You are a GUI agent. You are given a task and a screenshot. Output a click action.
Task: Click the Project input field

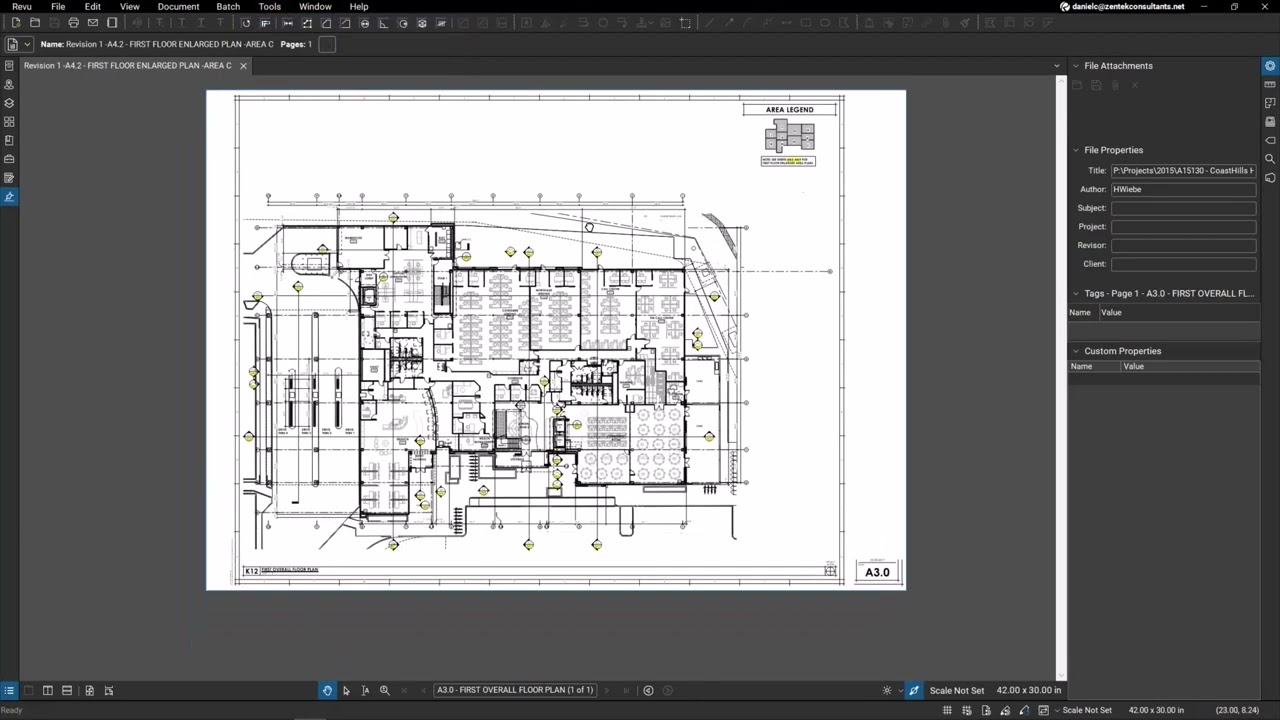[x=1183, y=227]
